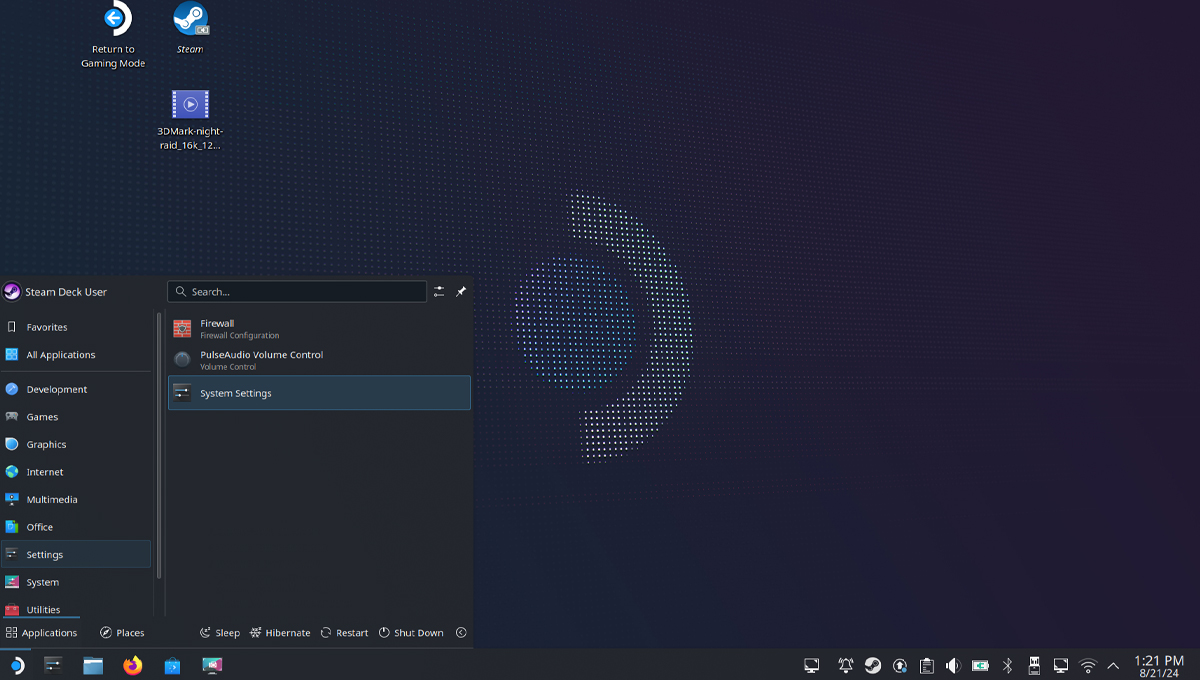Select the Multimedia category
The image size is (1200, 680).
pyautogui.click(x=52, y=500)
